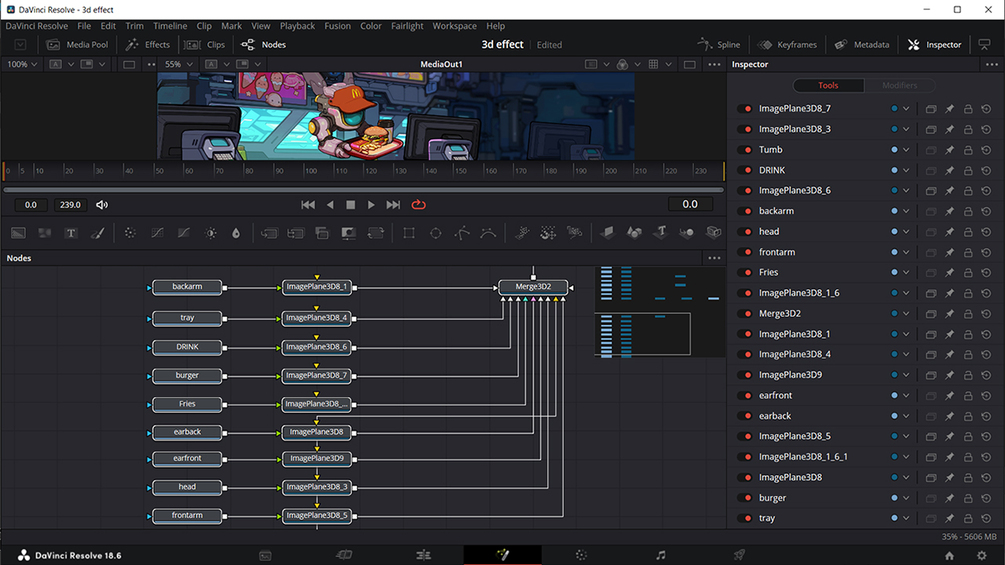Click frame 100 on the time ruler
Viewport: 1005px width, 565px height.
pyautogui.click(x=311, y=171)
